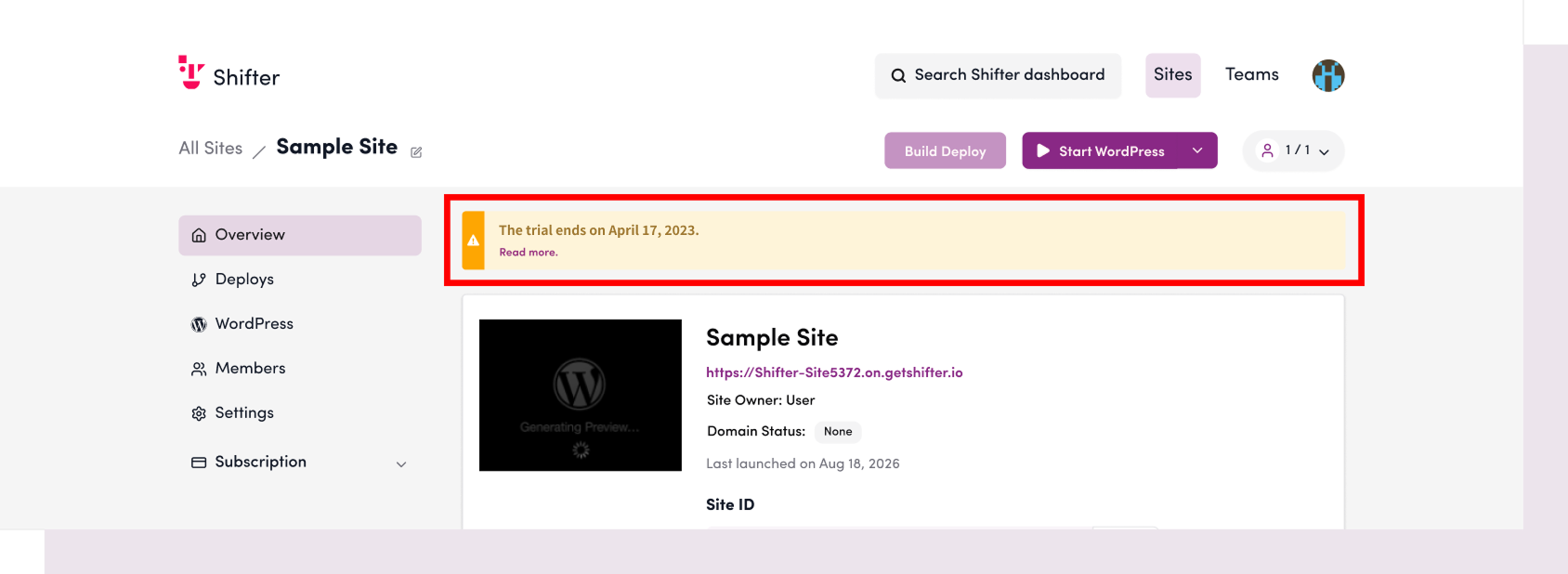Image resolution: width=1568 pixels, height=574 pixels.
Task: Select the Deploys sidebar item
Action: (x=300, y=280)
